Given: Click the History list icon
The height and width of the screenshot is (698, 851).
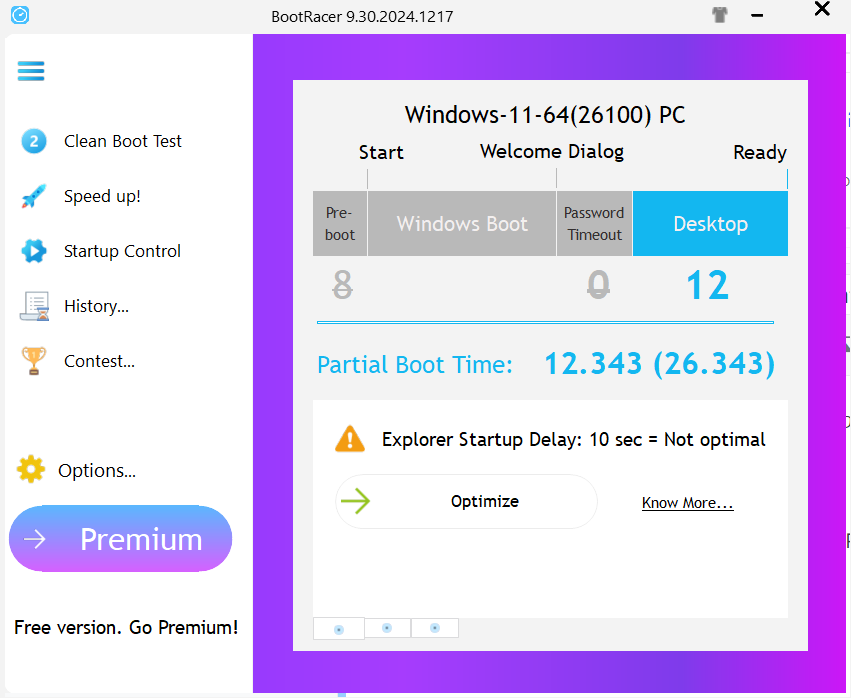Looking at the screenshot, I should point(34,306).
